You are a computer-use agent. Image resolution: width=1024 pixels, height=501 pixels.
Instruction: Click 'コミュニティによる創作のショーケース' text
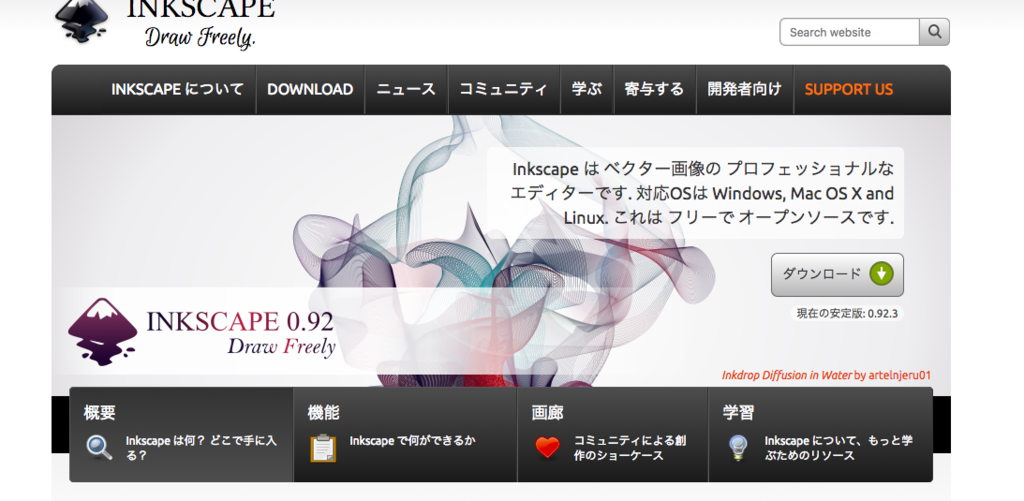click(630, 448)
